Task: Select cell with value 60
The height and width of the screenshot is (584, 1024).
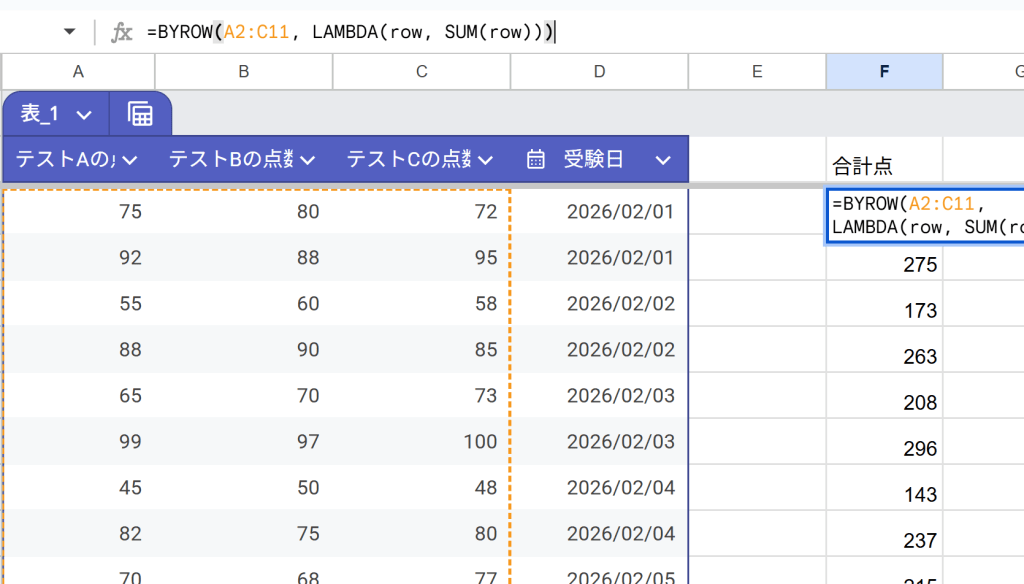Action: [x=244, y=304]
